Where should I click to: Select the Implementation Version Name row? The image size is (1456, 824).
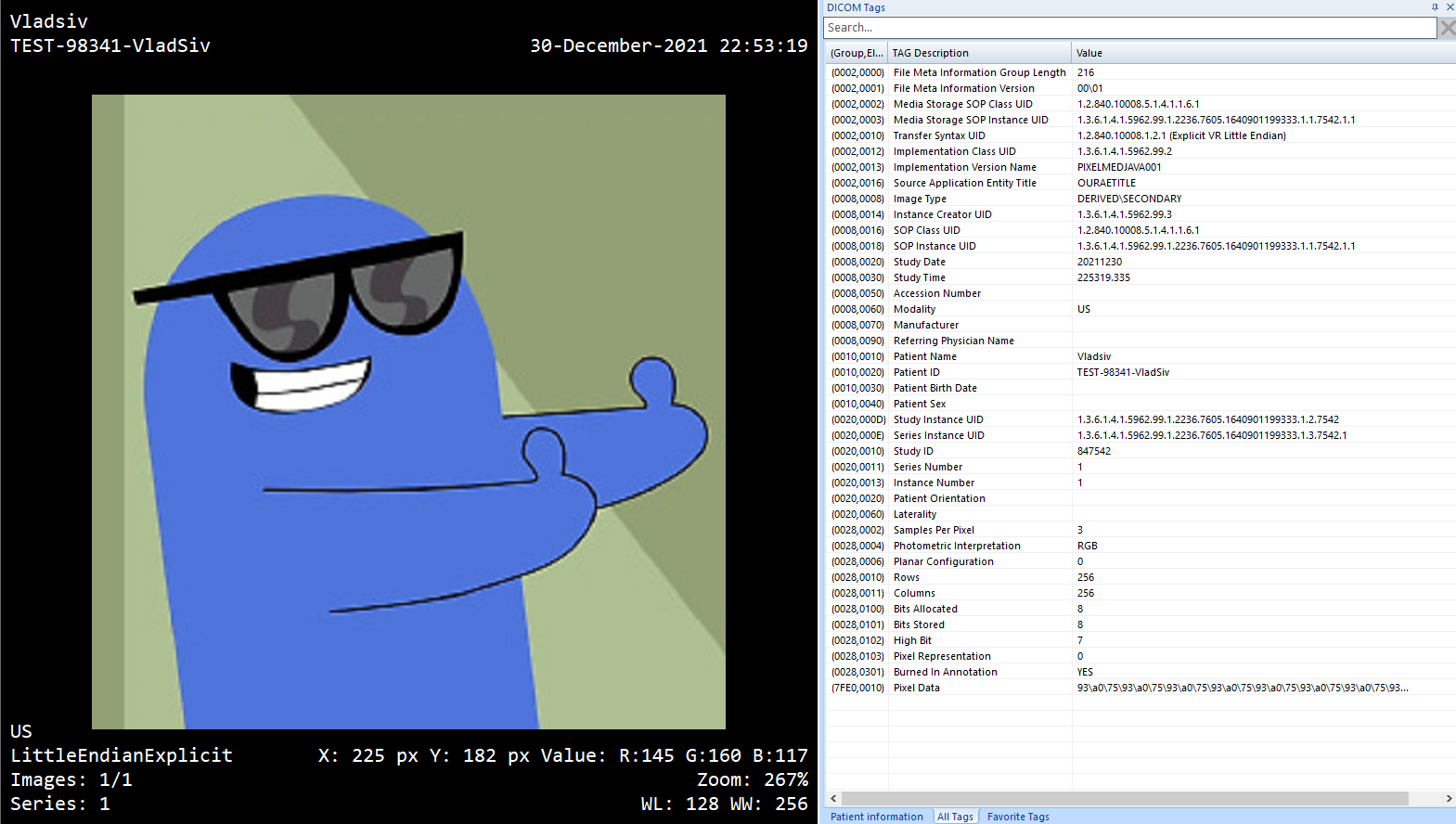point(1140,167)
